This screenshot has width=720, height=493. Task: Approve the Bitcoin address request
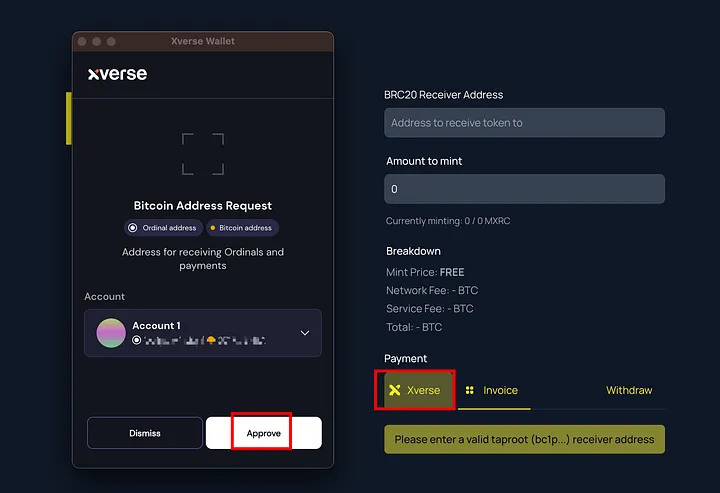[264, 433]
